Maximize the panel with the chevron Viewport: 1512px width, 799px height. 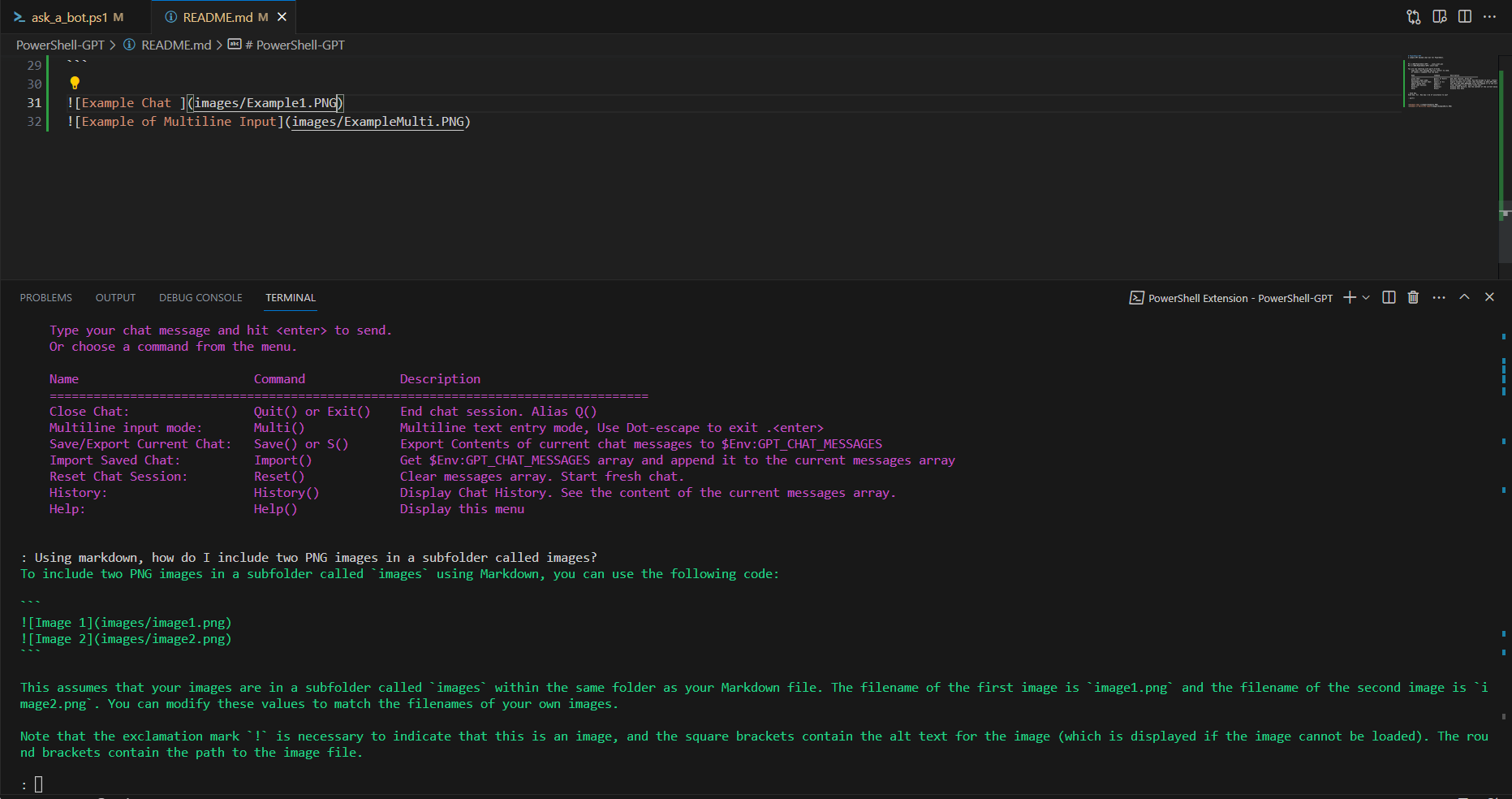pyautogui.click(x=1464, y=297)
